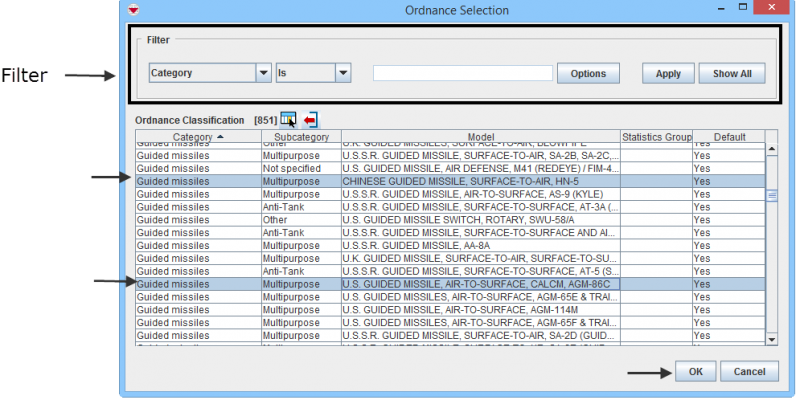This screenshot has width=800, height=400.
Task: Click the vertical scrollbar thumb
Action: pos(771,195)
